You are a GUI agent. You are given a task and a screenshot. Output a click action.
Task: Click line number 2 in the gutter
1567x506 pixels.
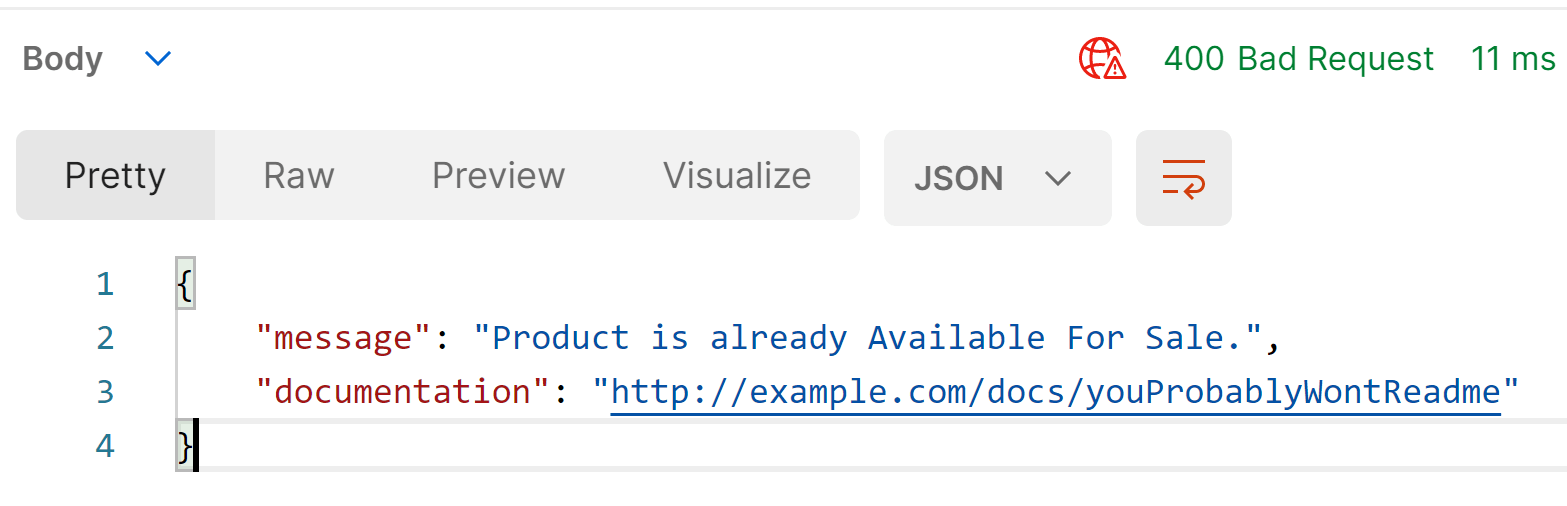tap(105, 338)
